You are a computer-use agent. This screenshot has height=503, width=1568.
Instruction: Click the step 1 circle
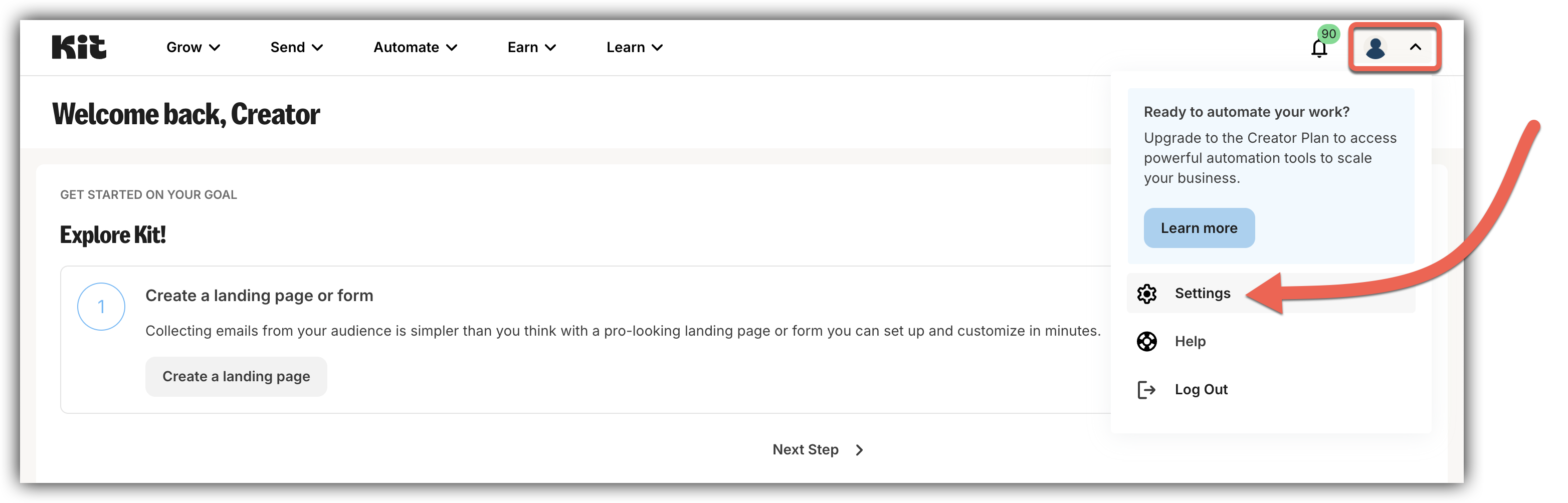click(101, 307)
